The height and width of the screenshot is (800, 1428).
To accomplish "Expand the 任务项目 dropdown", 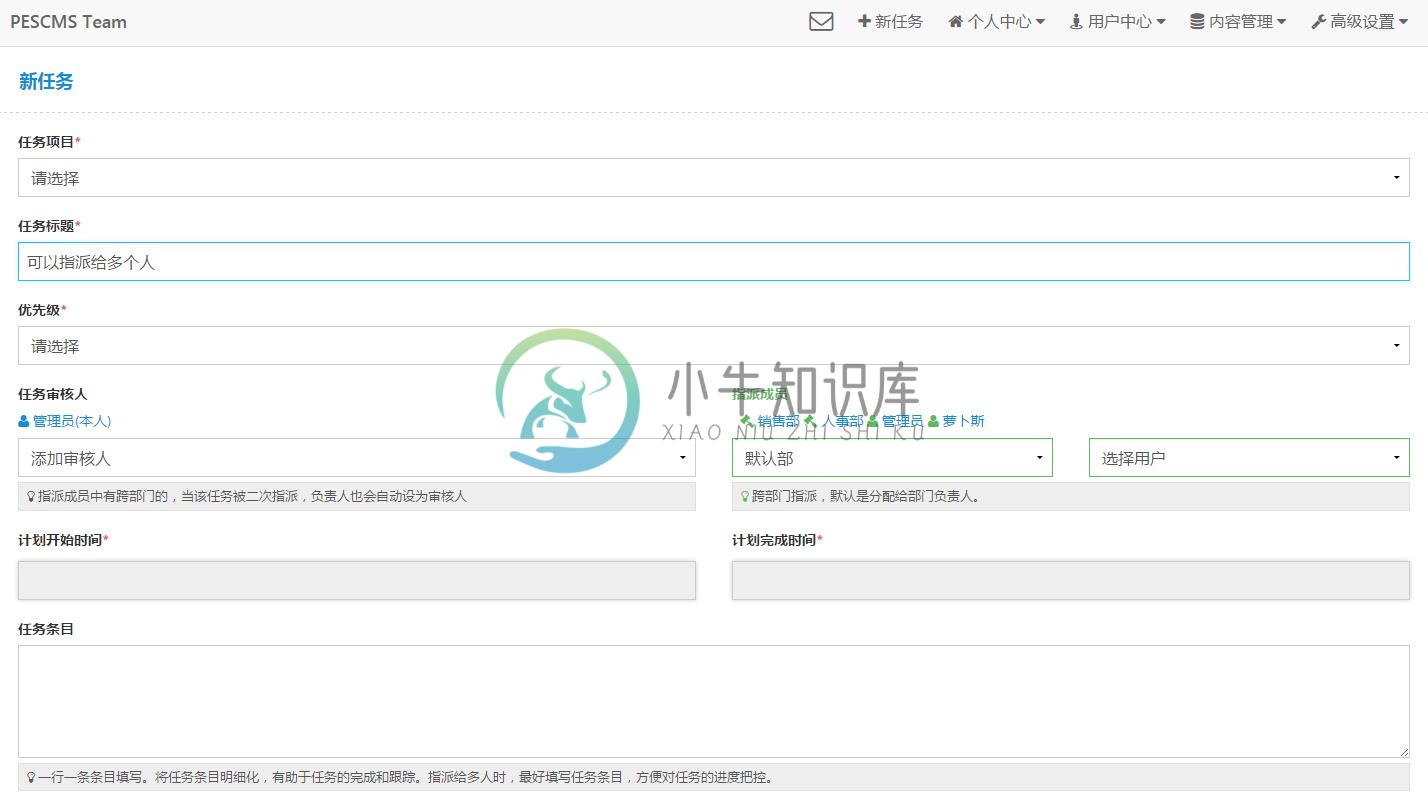I will click(714, 178).
